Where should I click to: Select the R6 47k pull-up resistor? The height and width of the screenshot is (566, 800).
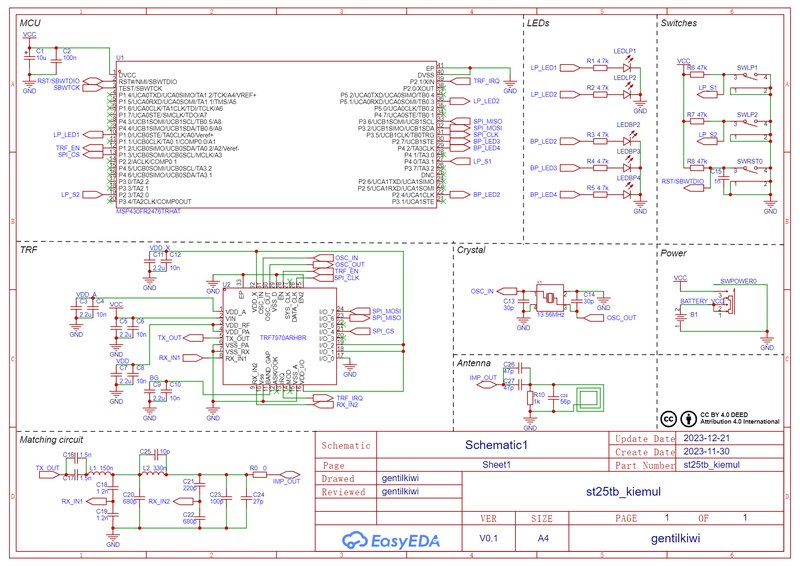pyautogui.click(x=697, y=75)
